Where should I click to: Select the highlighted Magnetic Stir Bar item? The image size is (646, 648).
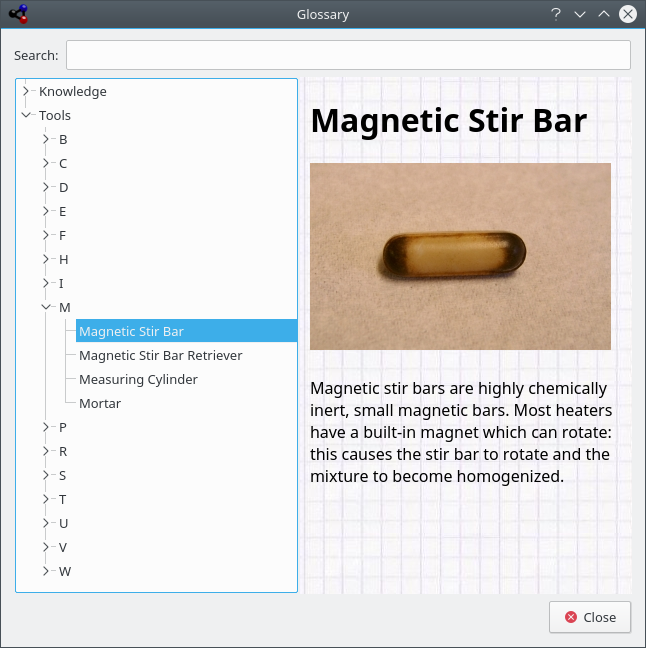point(131,331)
